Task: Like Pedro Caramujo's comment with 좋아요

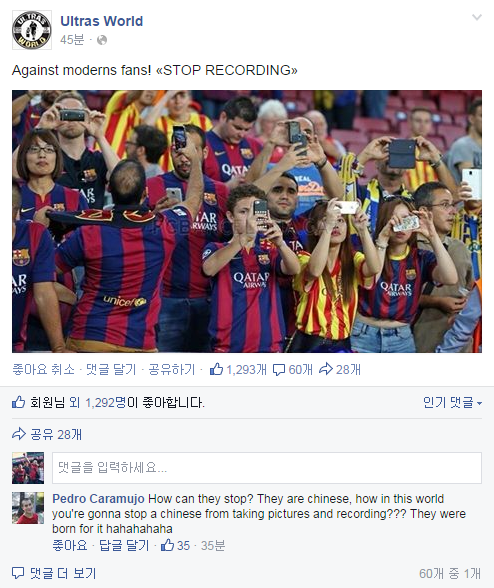Action: (70, 545)
